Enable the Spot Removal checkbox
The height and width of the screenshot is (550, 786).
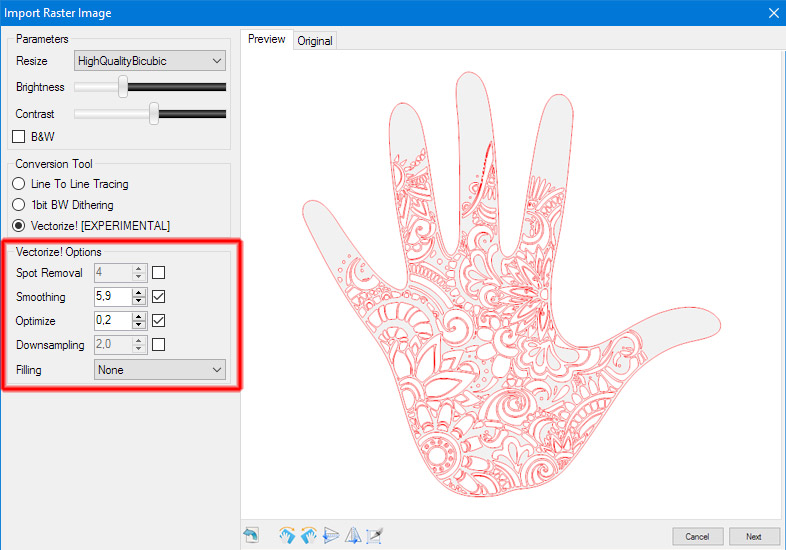point(158,273)
